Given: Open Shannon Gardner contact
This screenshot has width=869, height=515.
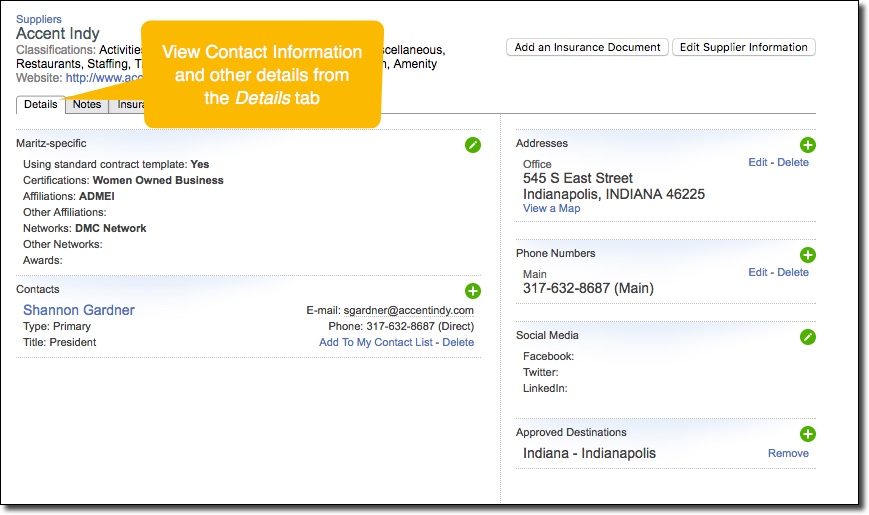Looking at the screenshot, I should pyautogui.click(x=79, y=310).
